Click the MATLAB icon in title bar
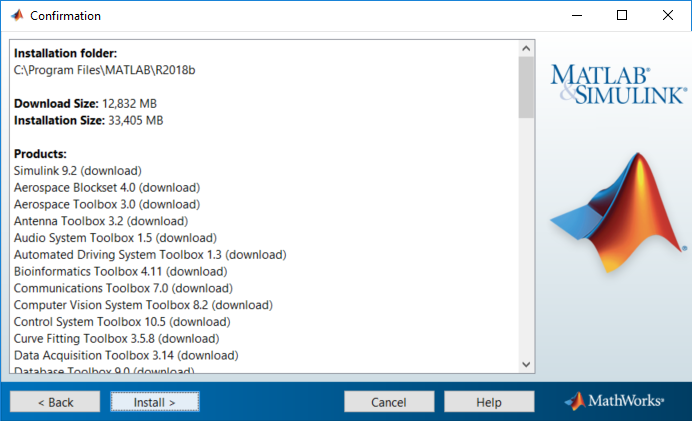The height and width of the screenshot is (421, 692). pos(17,15)
